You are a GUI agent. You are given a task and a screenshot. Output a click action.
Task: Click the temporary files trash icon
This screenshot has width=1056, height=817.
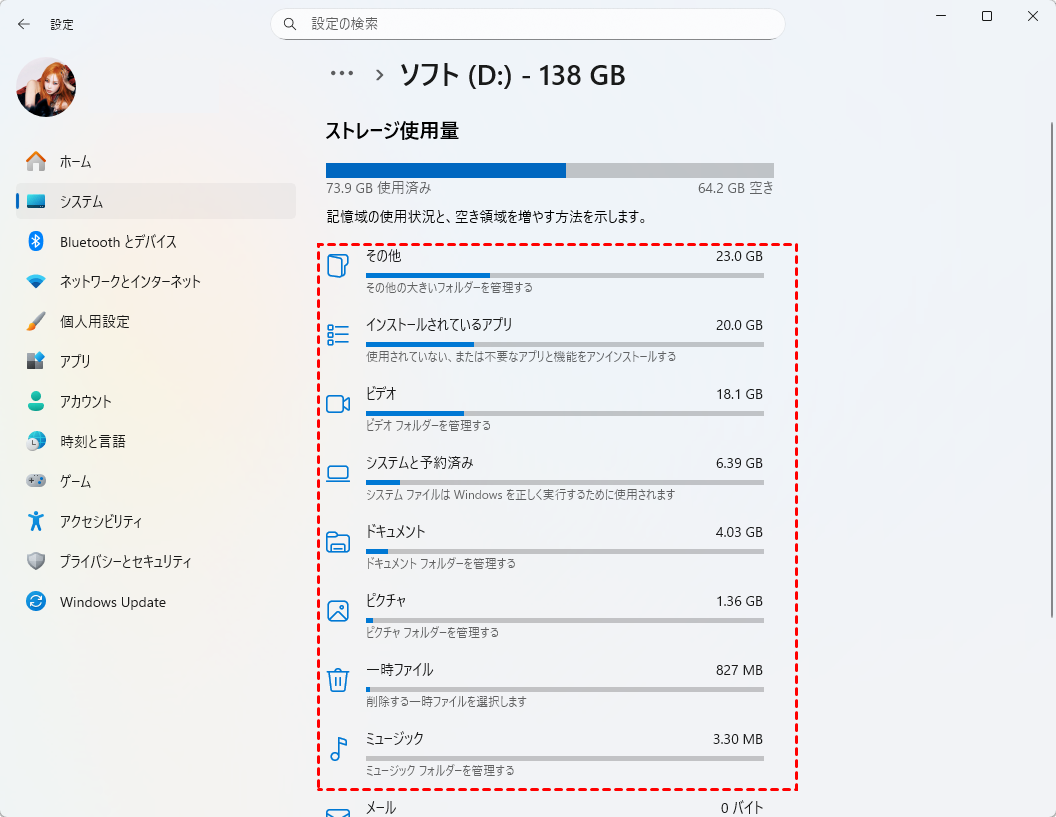338,681
